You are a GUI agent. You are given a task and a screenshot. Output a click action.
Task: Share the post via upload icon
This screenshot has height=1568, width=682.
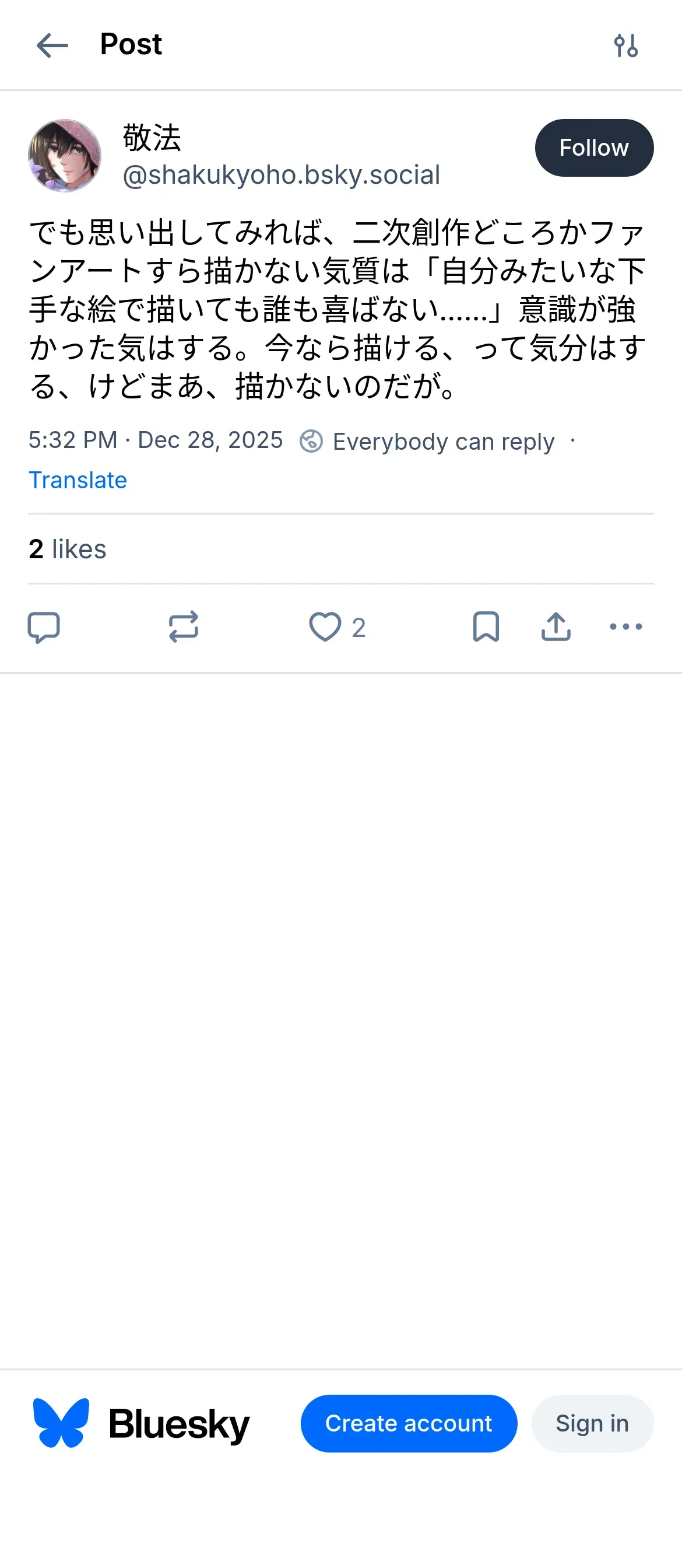(x=556, y=627)
